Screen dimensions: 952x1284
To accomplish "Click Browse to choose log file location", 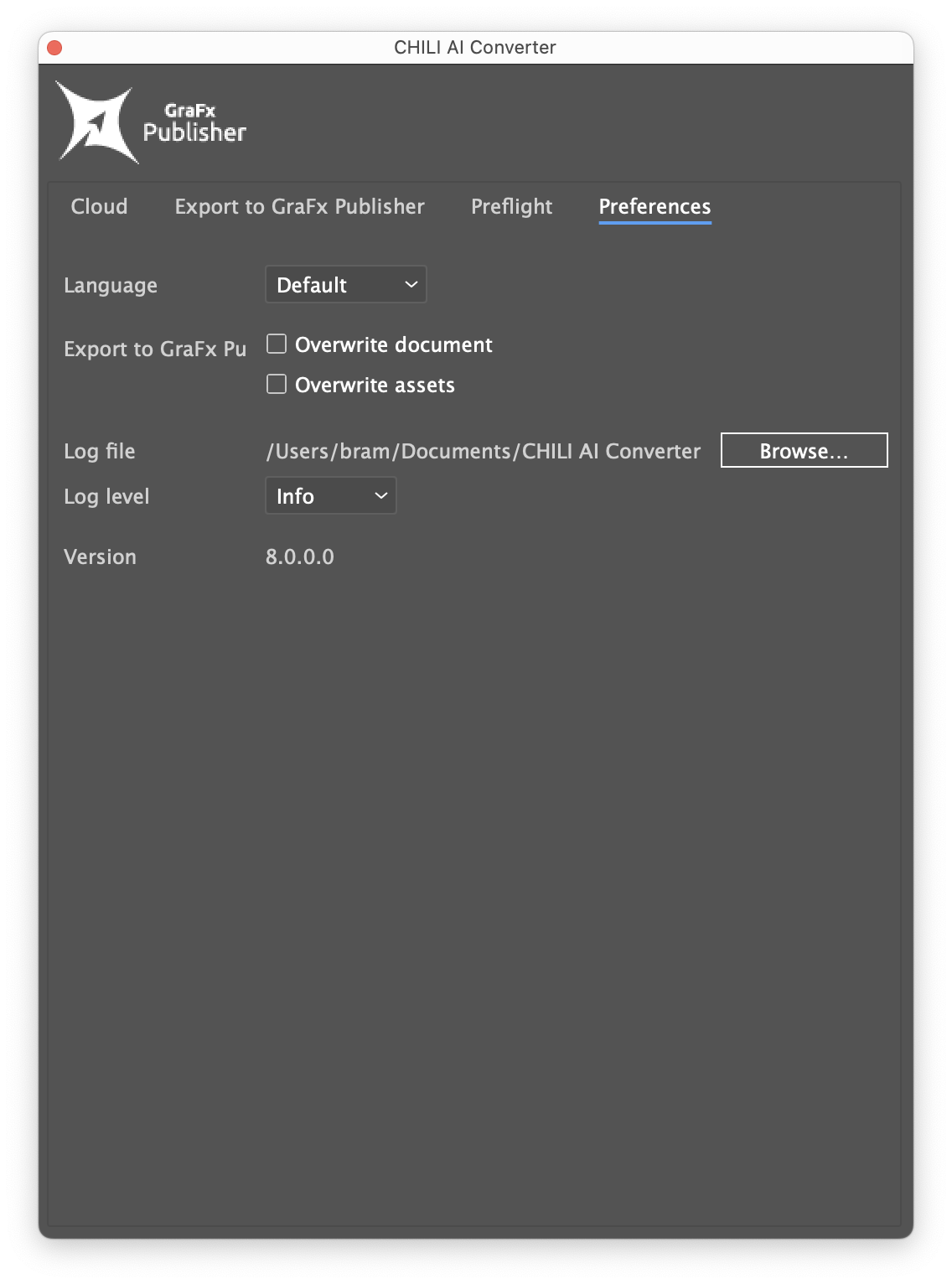I will 804,451.
